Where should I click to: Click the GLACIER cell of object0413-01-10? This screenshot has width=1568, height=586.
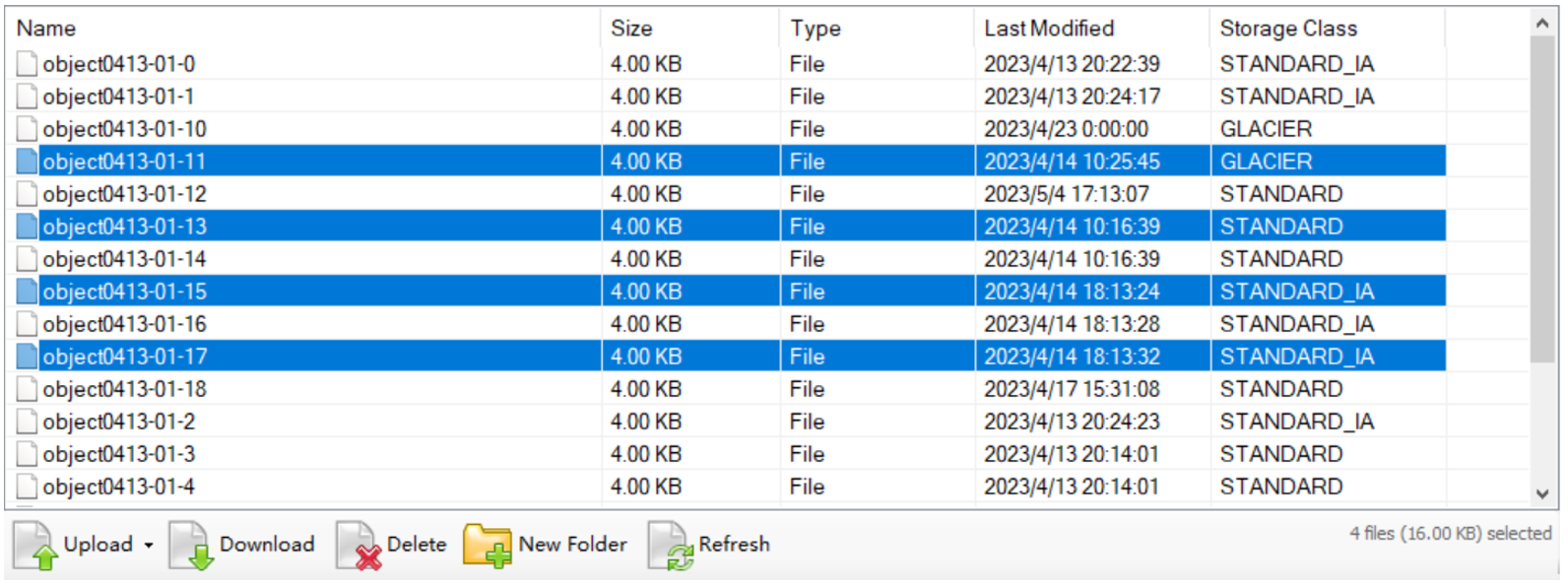[1266, 129]
